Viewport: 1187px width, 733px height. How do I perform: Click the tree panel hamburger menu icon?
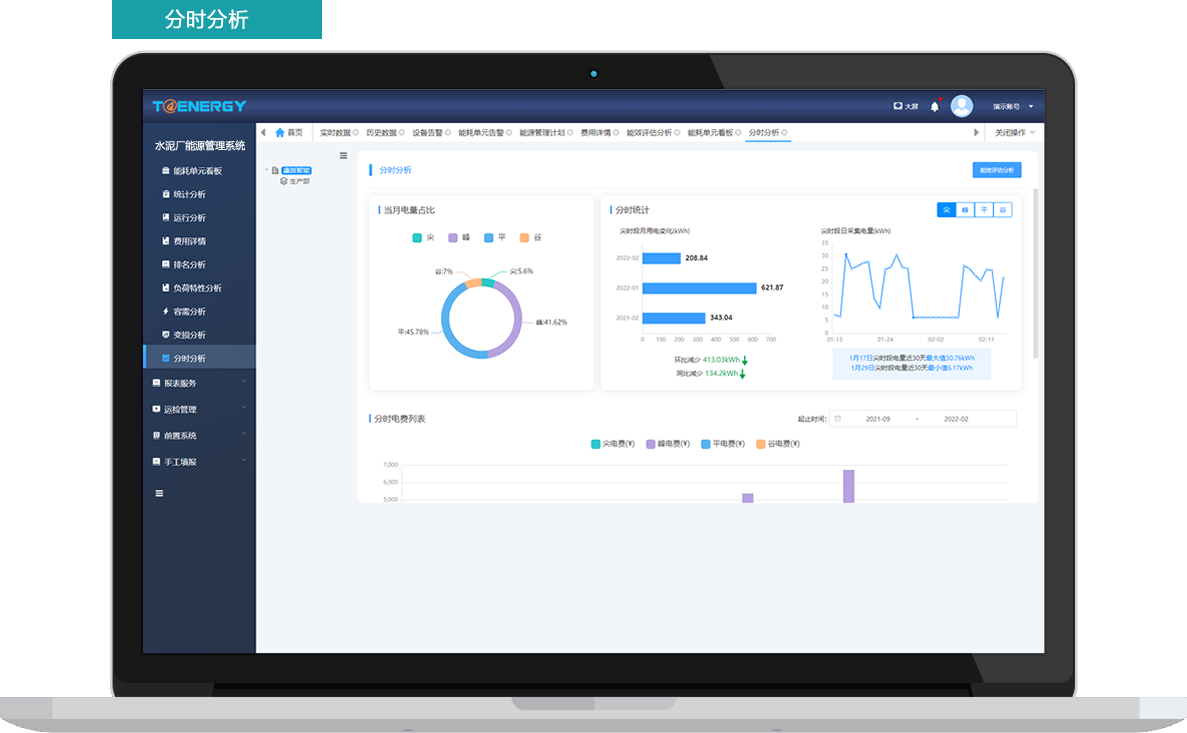point(344,155)
